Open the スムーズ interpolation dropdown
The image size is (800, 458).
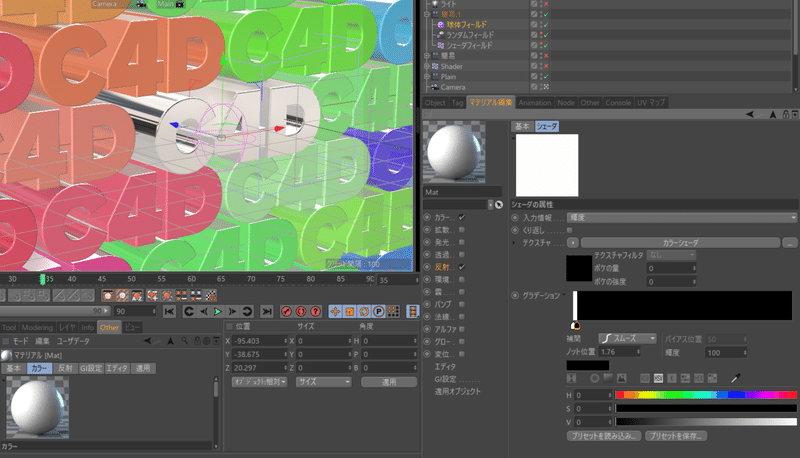tap(627, 338)
